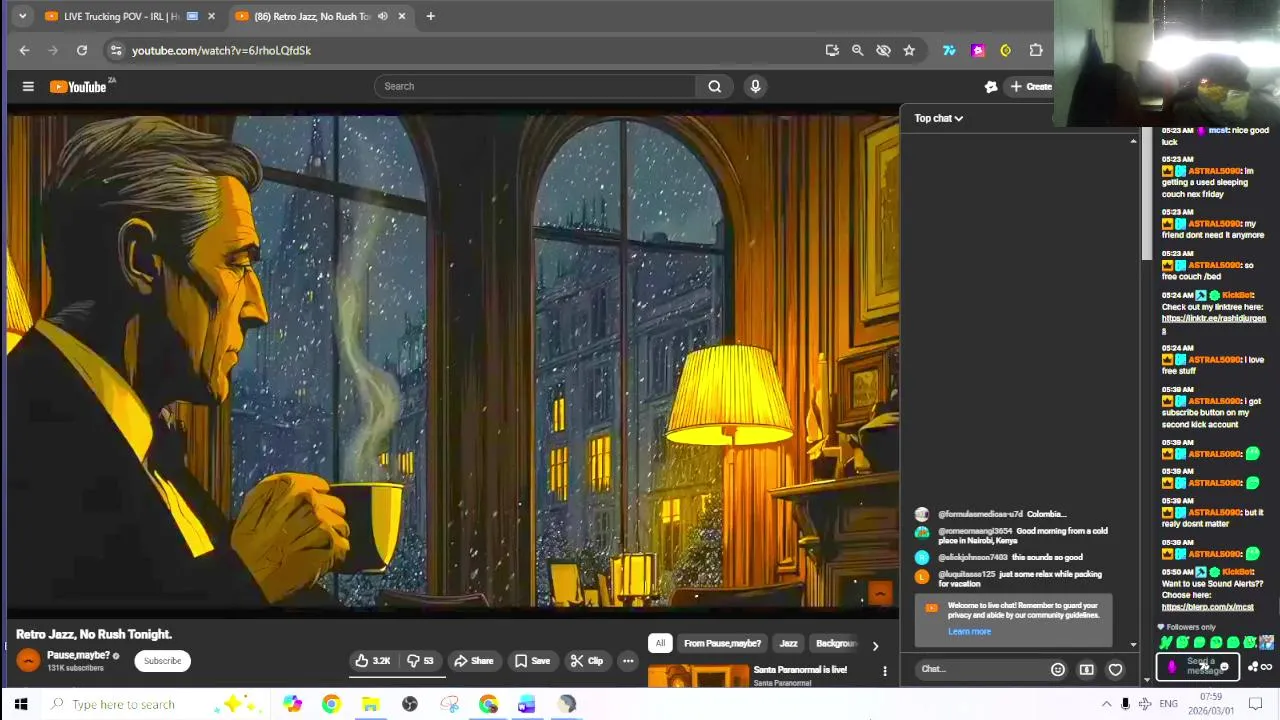Subscribe to Pause,maybe? channel
1280x720 pixels.
pos(162,661)
